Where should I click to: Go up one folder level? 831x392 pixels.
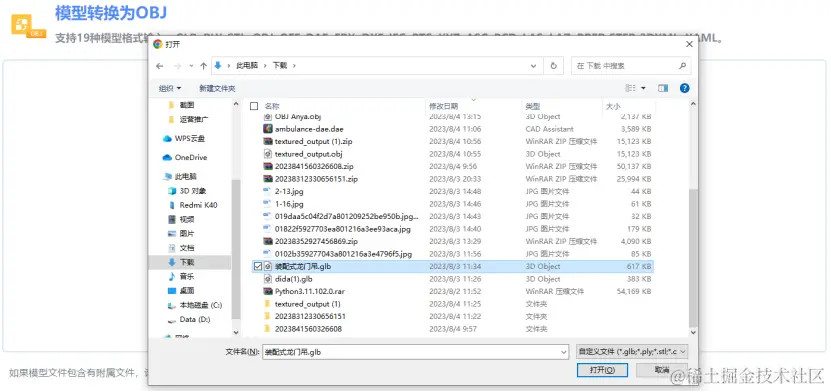coord(204,66)
